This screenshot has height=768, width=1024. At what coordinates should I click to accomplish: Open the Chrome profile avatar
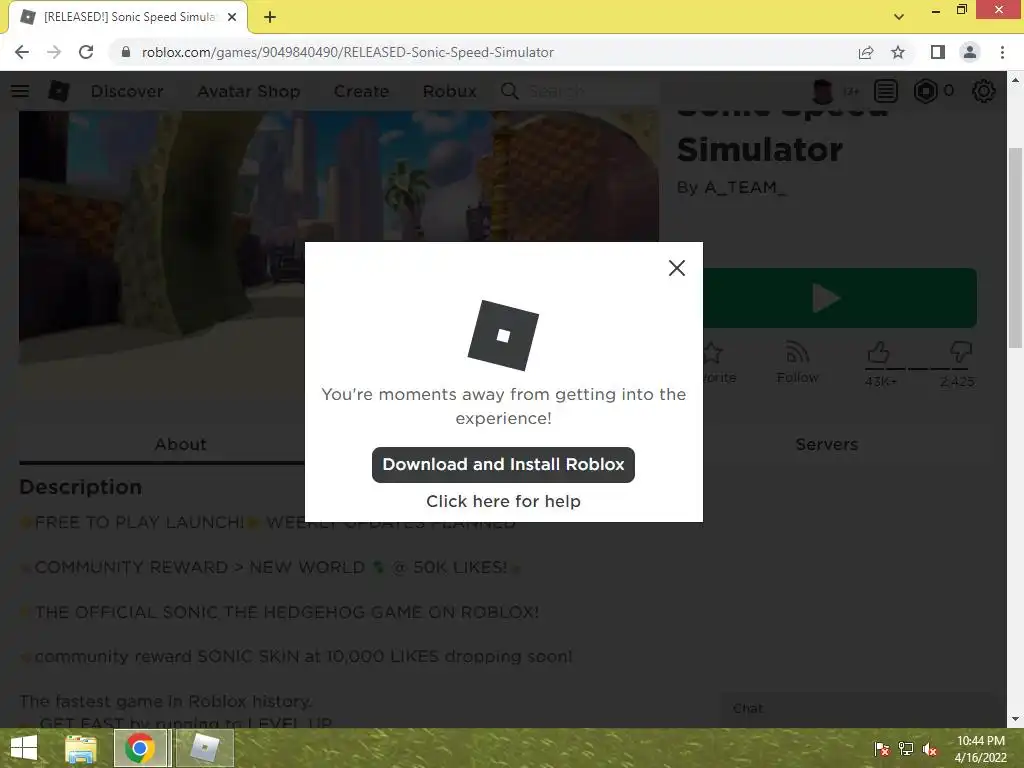click(970, 52)
